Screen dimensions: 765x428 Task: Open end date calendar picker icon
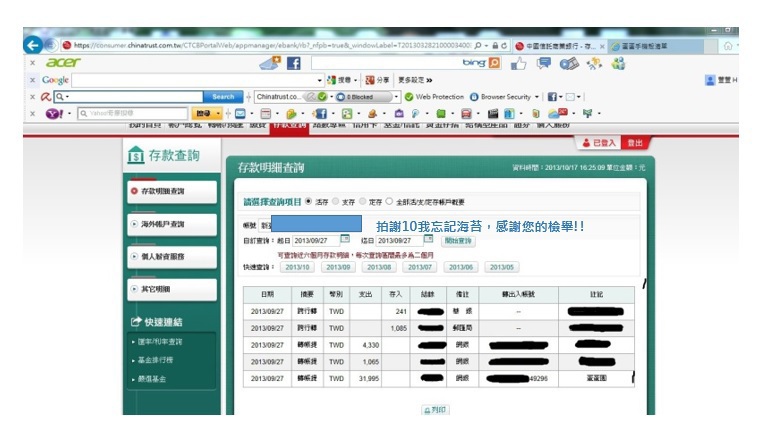click(427, 239)
